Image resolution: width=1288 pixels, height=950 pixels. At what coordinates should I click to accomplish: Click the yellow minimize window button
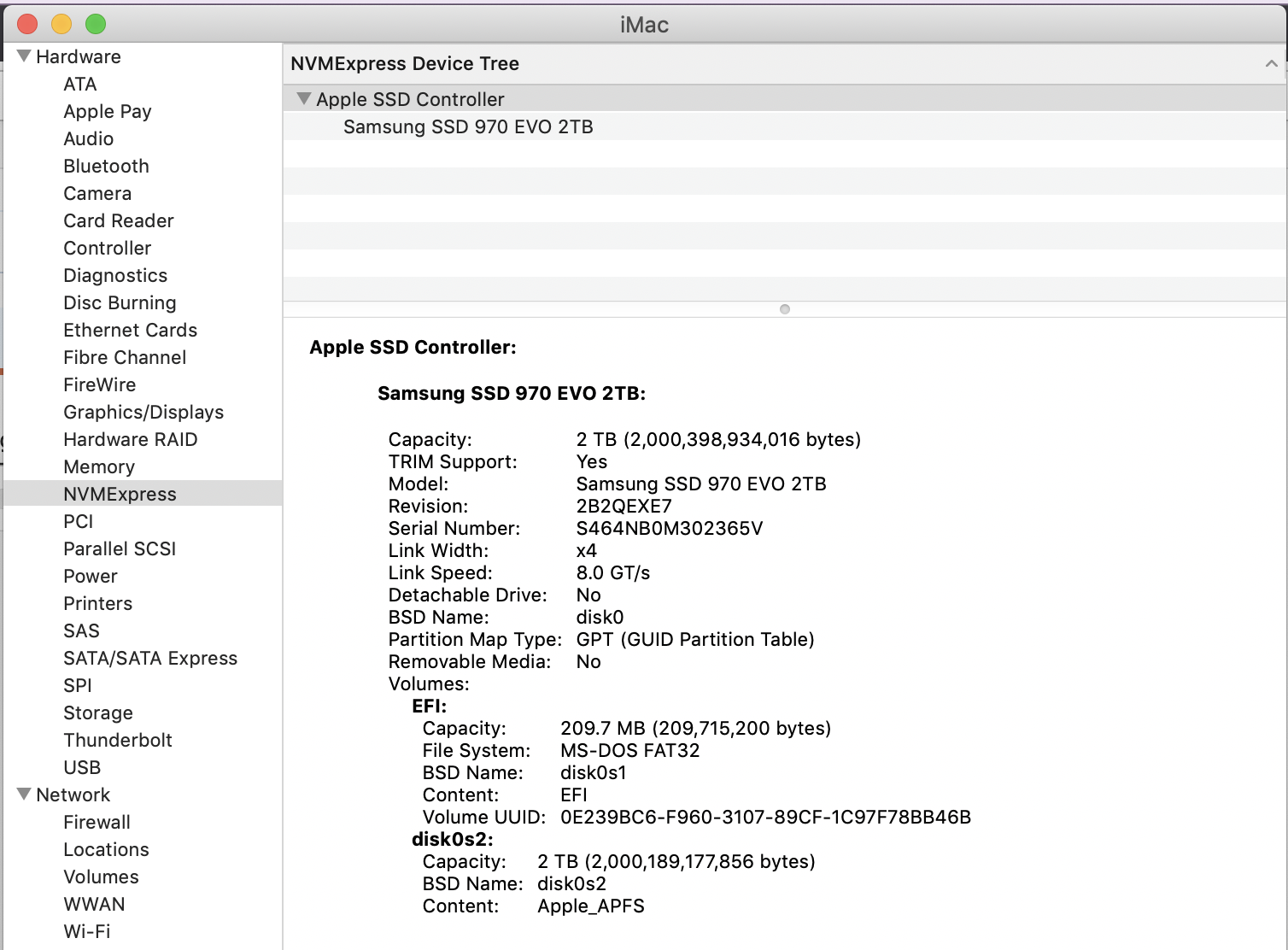pos(61,24)
